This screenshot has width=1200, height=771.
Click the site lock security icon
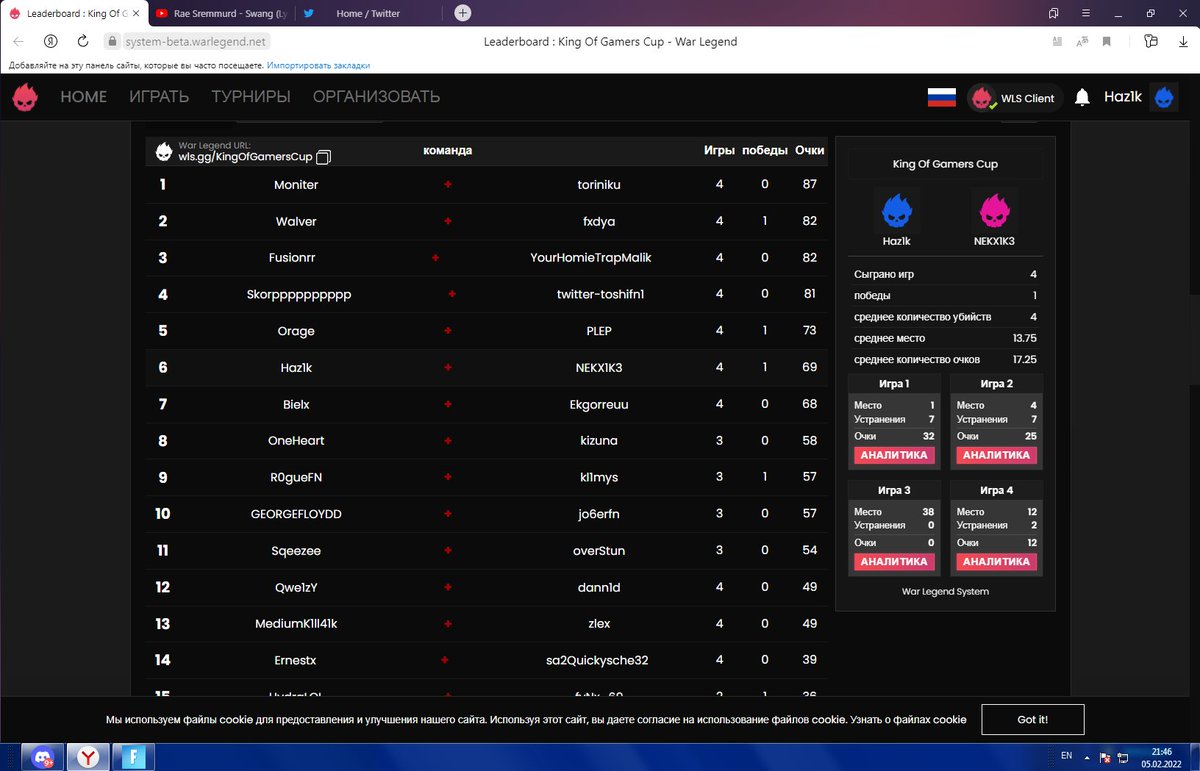coord(113,42)
